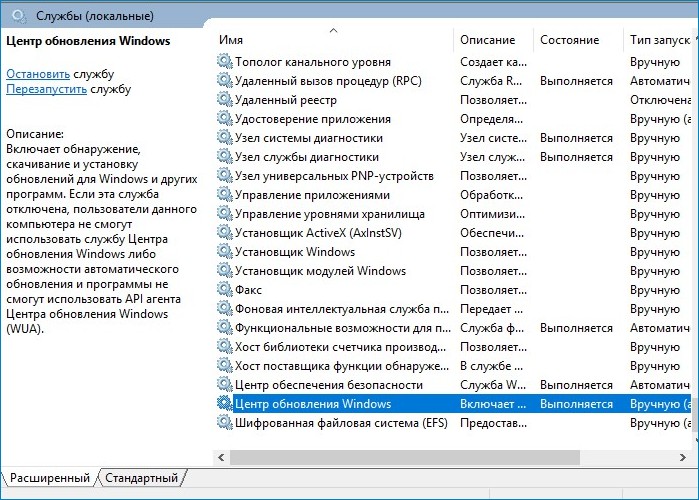Screen dimensions: 699x500
Task: Click gear icon of Центр обеспечения безопасности
Action: 224,385
